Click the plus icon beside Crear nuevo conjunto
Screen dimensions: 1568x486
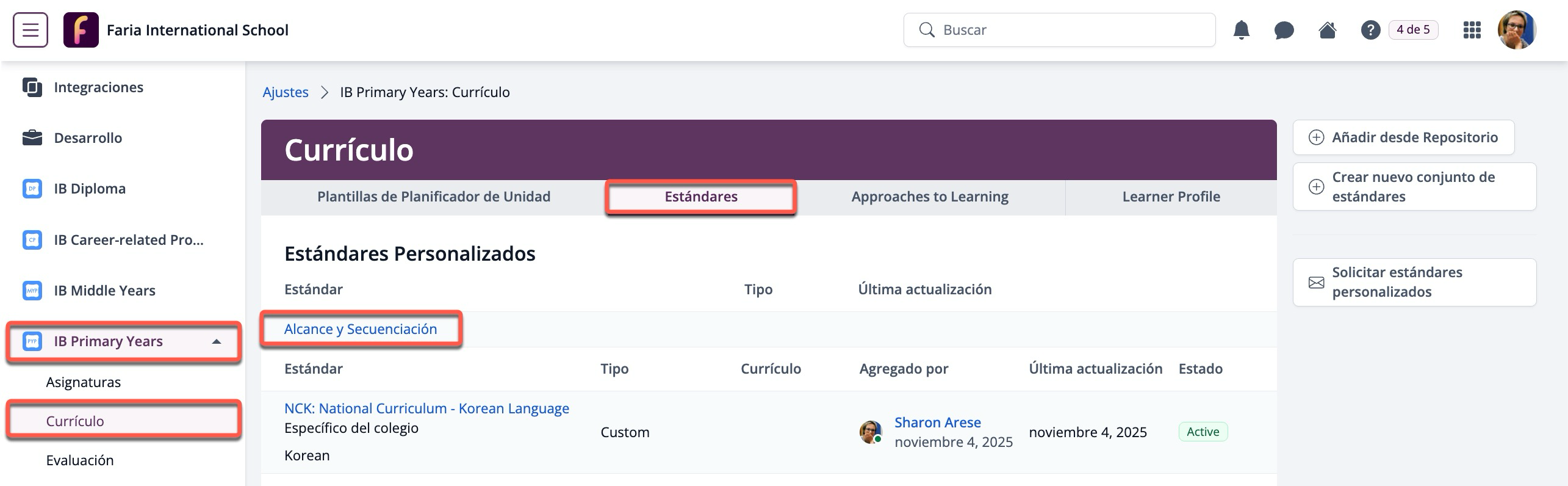coord(1316,187)
